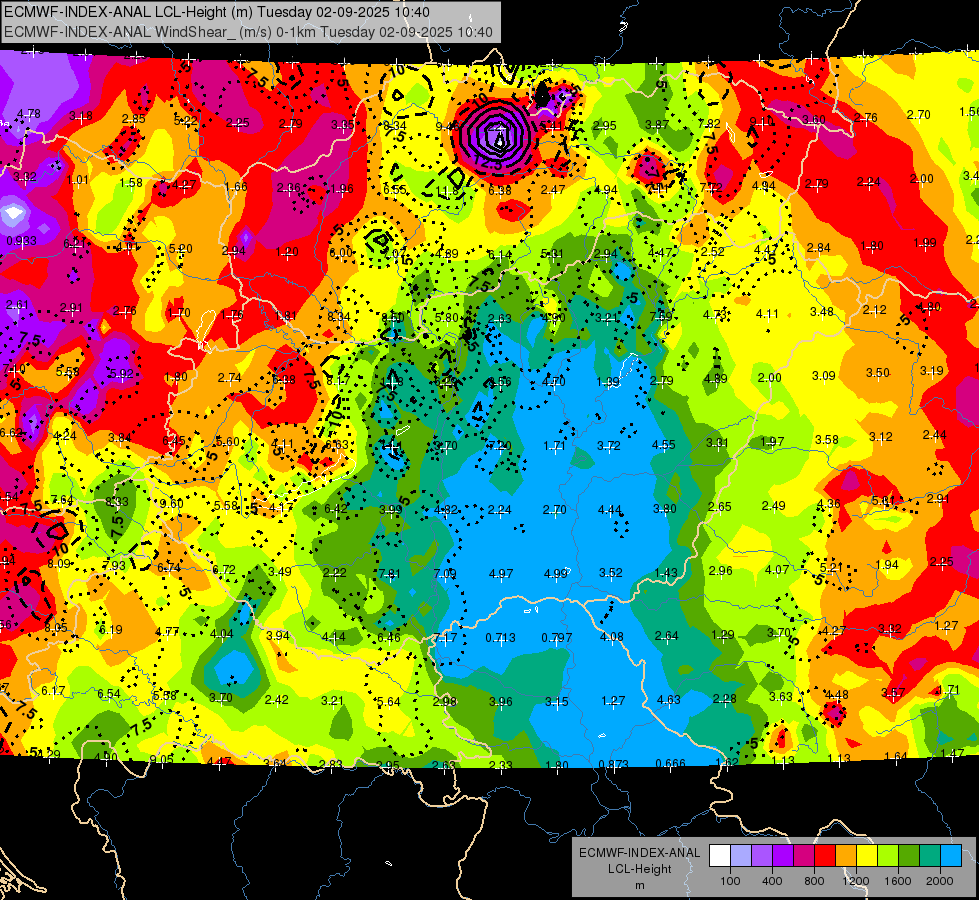Viewport: 979px width, 900px height.
Task: Click the white legend color swatch
Action: tap(720, 856)
